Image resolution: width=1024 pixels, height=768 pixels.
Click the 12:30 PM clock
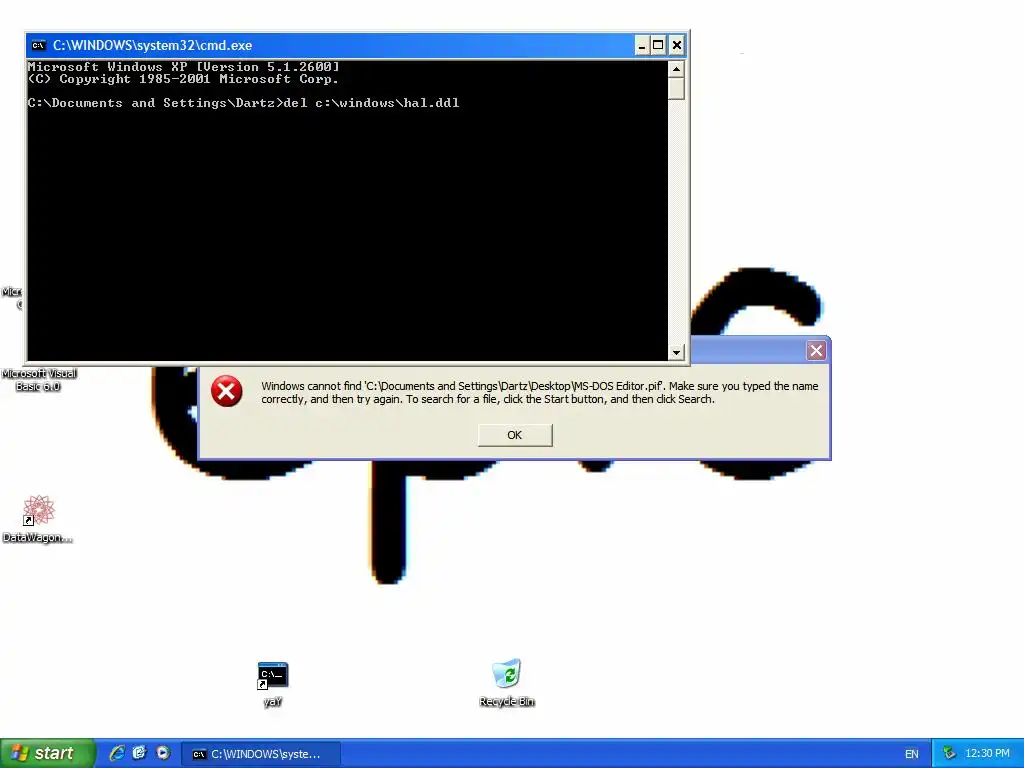(987, 754)
